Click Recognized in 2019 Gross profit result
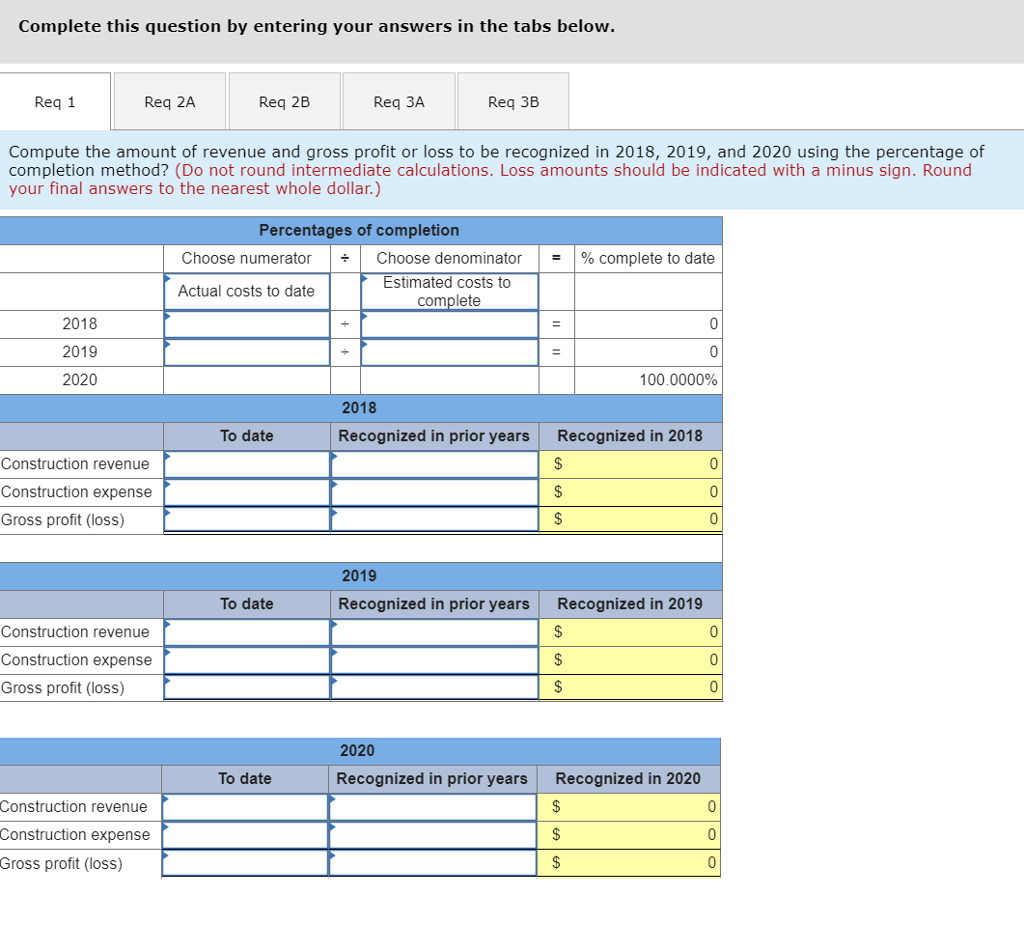 point(631,687)
